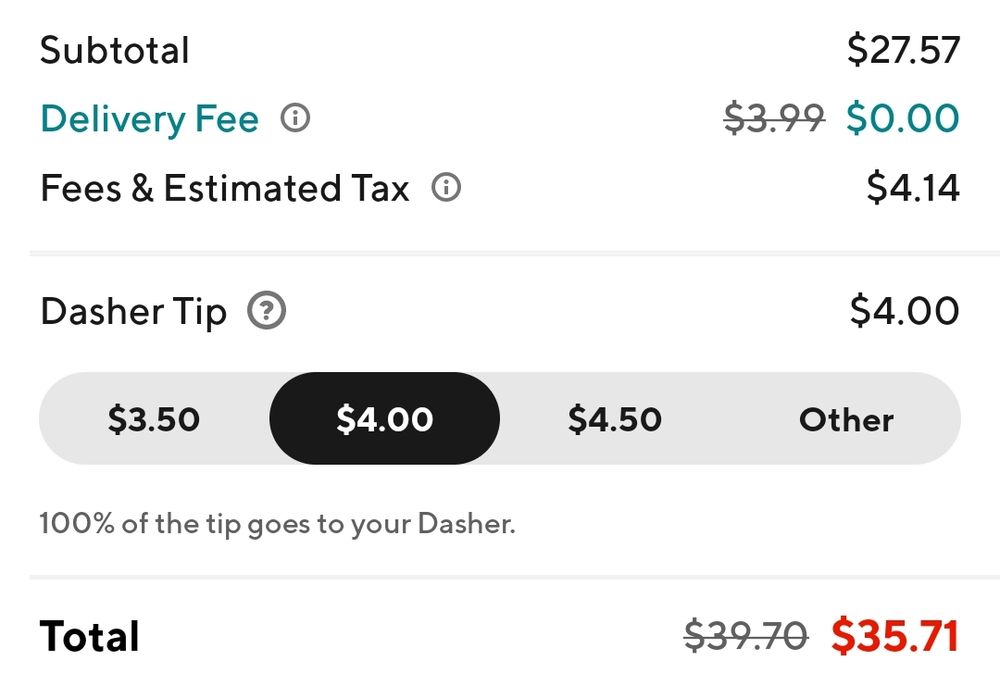Keep the $4.00 tip selected
This screenshot has height=684, width=1000.
383,419
